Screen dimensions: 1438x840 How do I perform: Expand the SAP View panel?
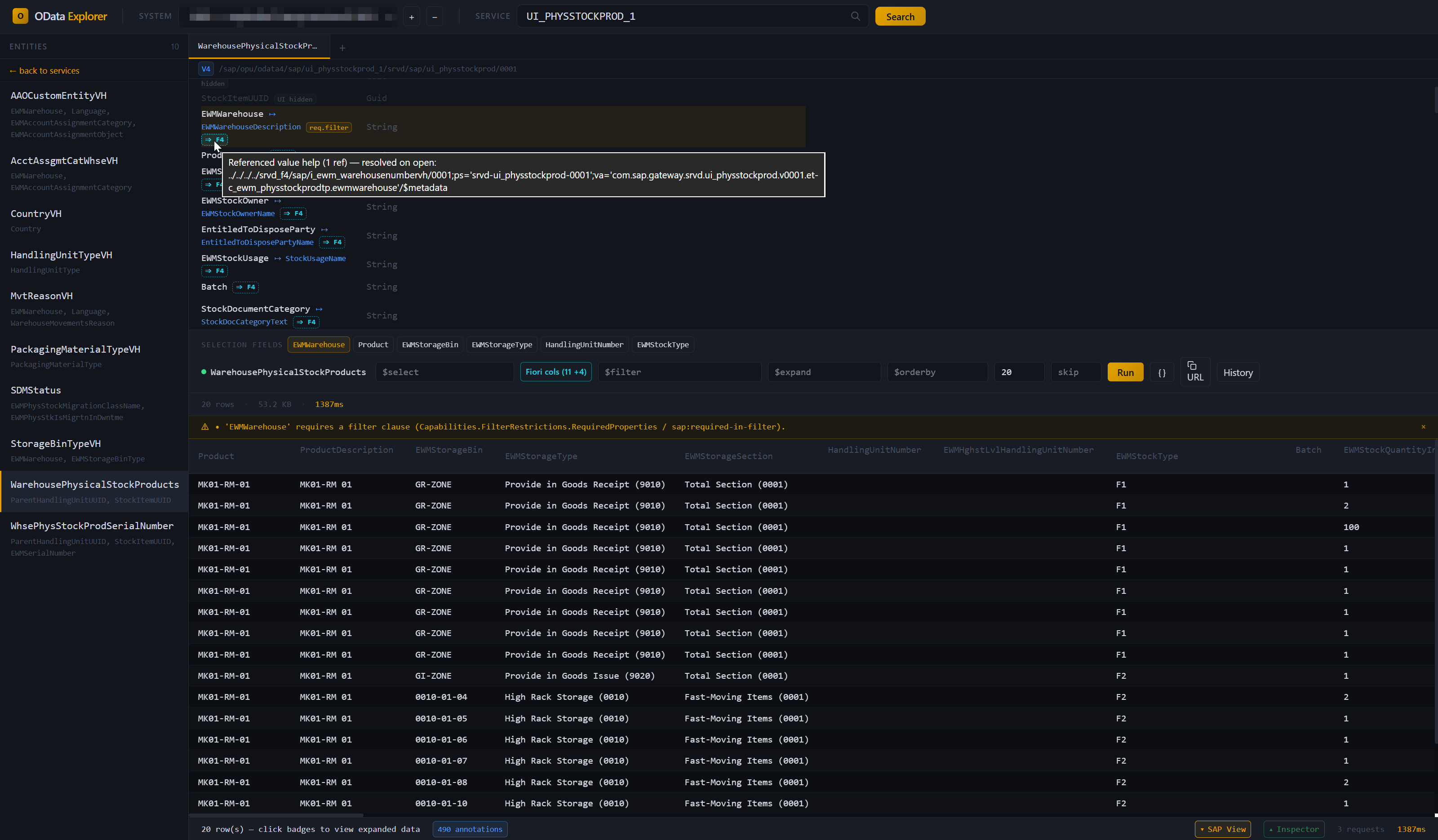[1223, 829]
